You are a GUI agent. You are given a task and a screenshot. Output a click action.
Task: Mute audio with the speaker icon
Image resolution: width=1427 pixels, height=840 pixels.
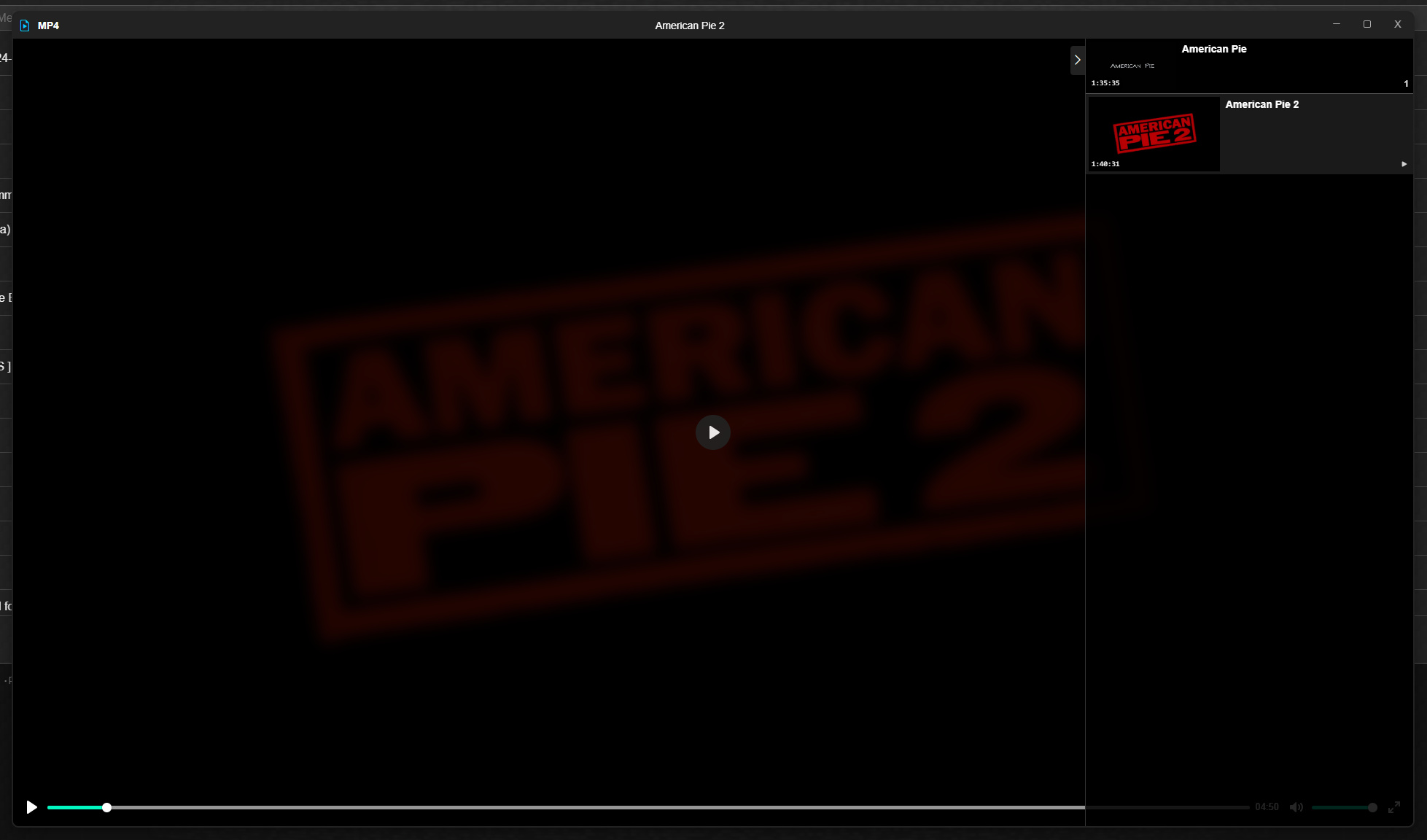pyautogui.click(x=1296, y=807)
